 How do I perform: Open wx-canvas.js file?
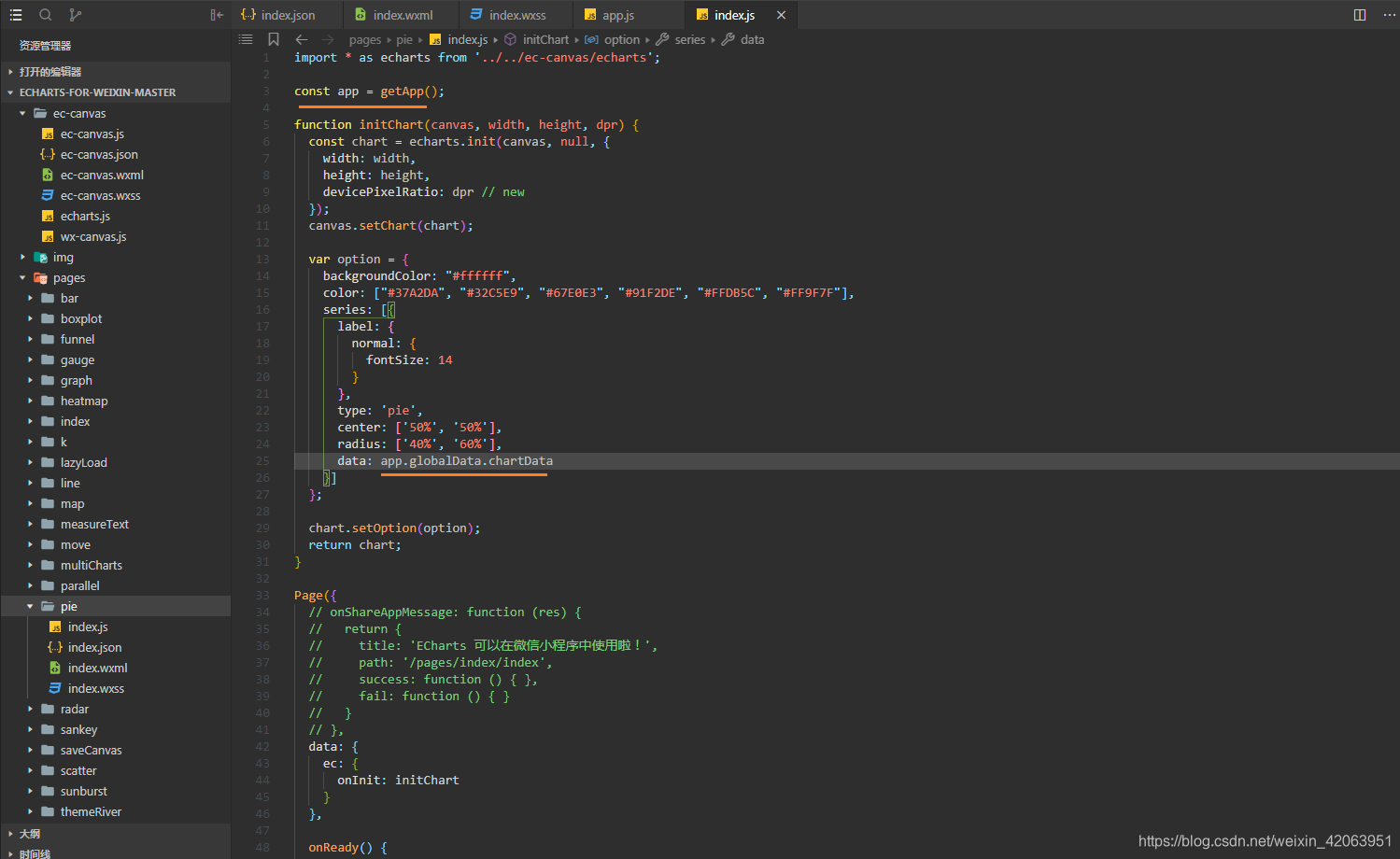pos(116,236)
